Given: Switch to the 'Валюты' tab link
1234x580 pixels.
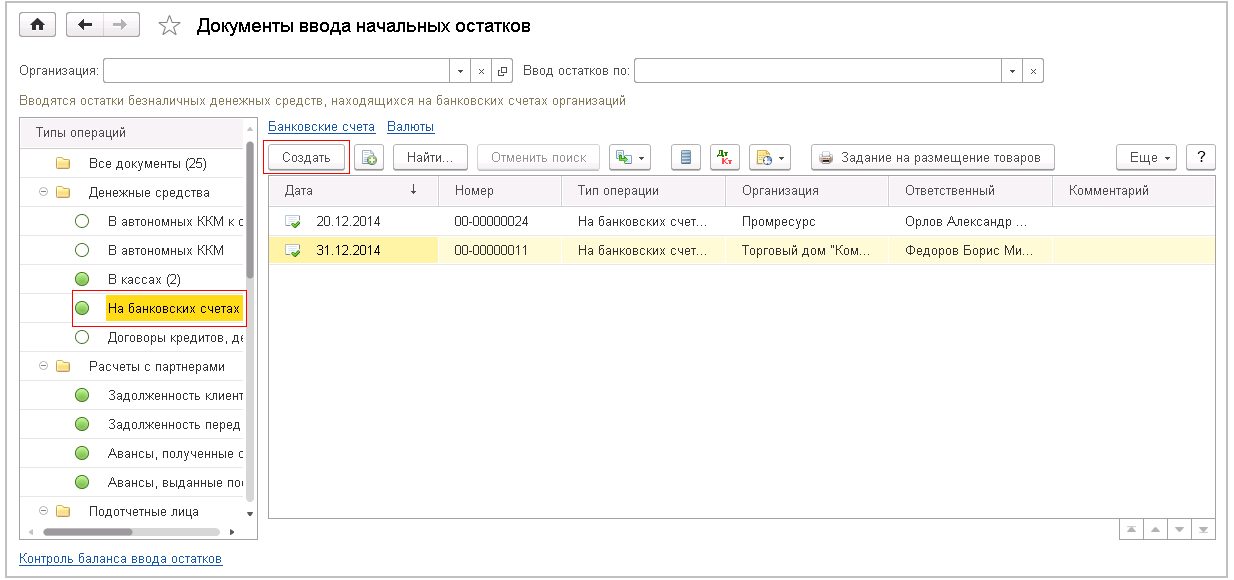Looking at the screenshot, I should pyautogui.click(x=410, y=127).
